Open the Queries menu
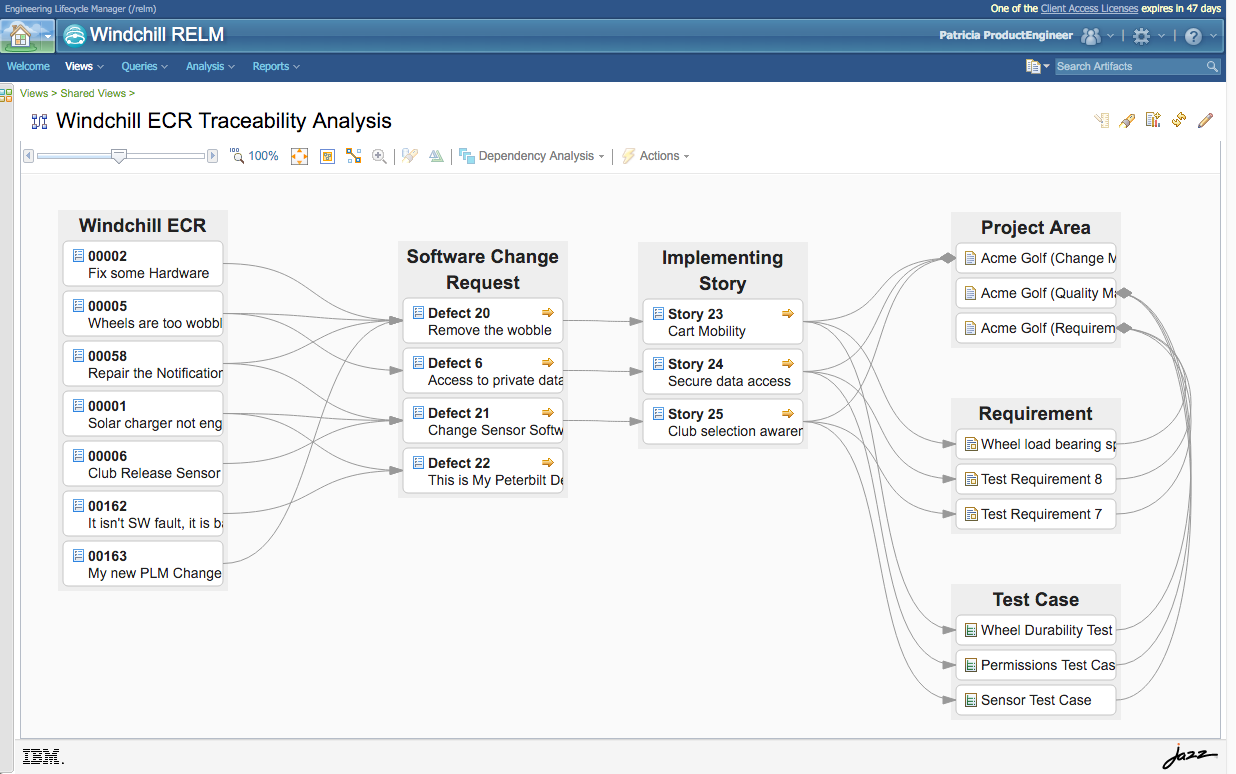This screenshot has height=774, width=1236. point(145,66)
